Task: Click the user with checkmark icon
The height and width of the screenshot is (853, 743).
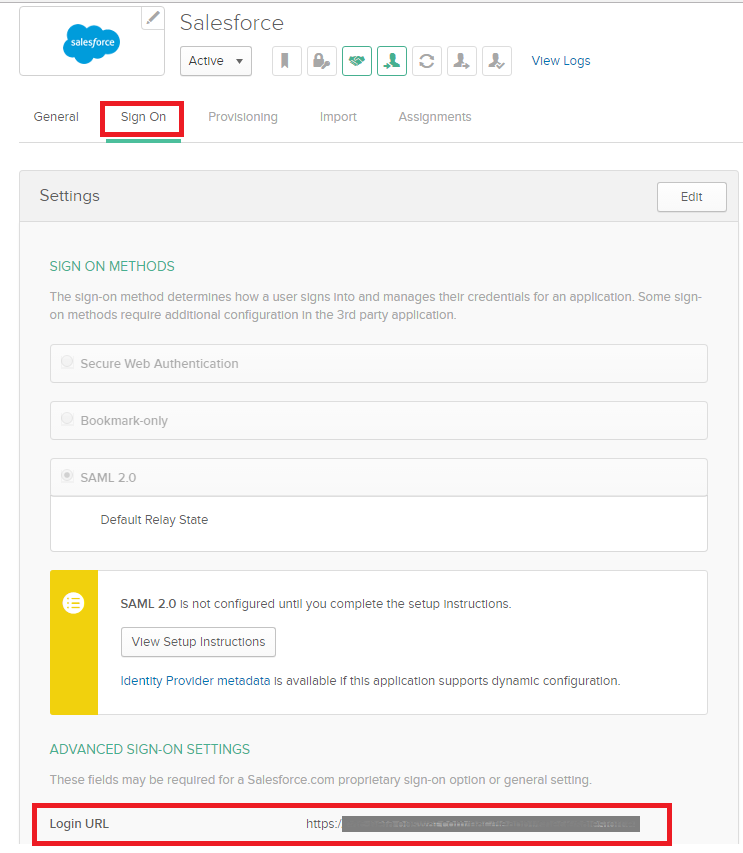Action: click(496, 61)
